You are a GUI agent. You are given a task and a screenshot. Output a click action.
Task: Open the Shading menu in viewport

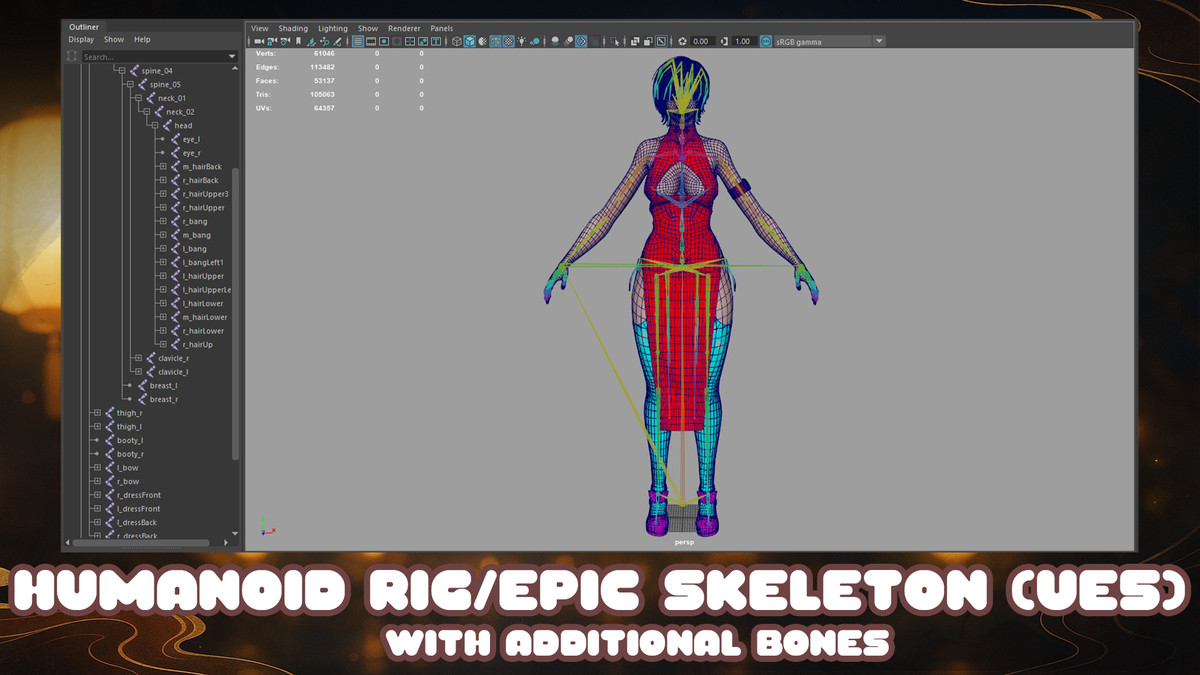[293, 29]
